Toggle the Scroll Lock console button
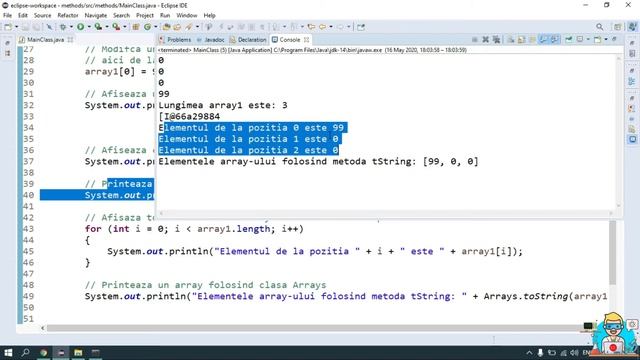Image resolution: width=640 pixels, height=360 pixels. click(x=522, y=40)
